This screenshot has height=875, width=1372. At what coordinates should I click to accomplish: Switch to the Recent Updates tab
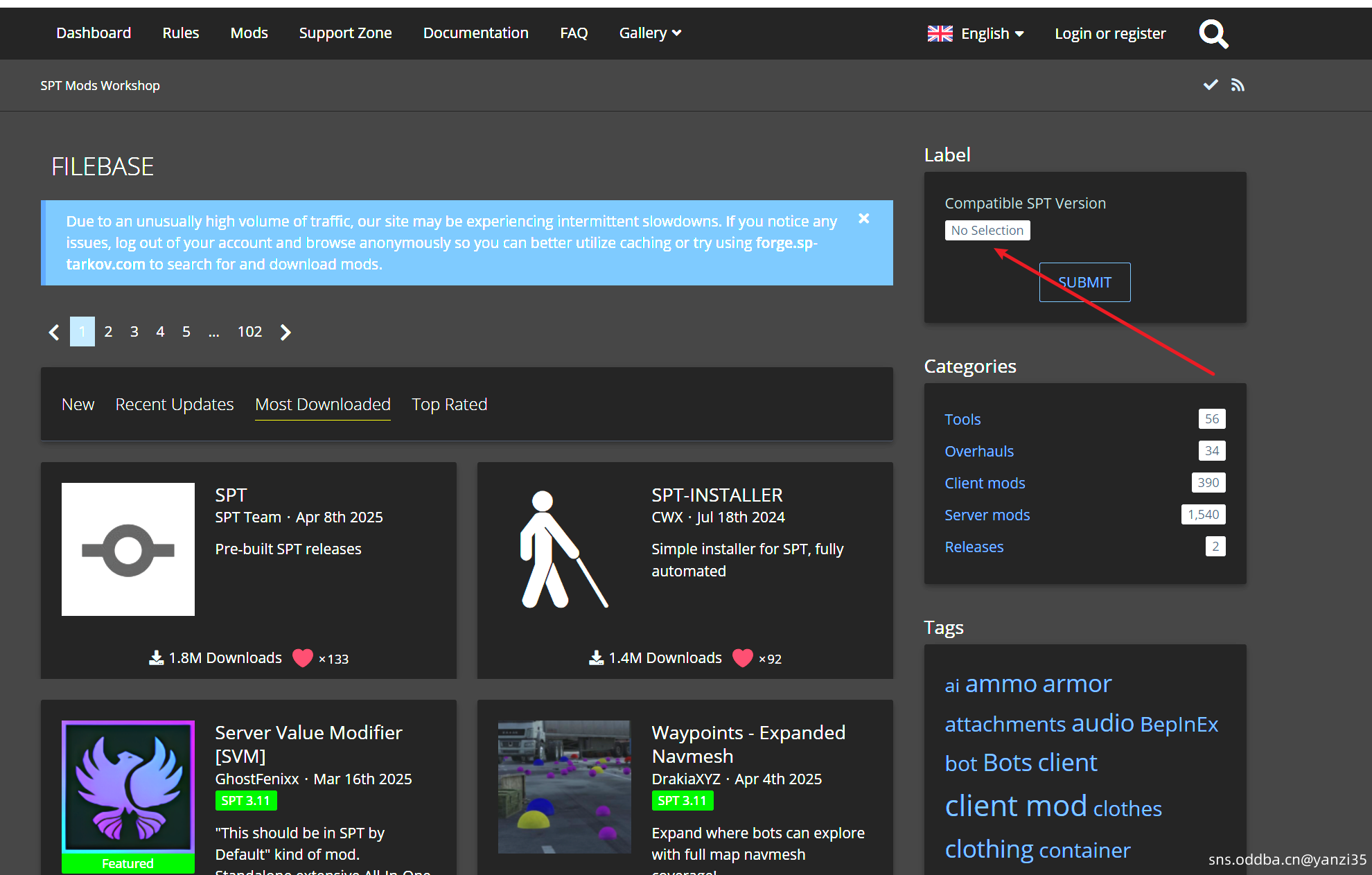175,404
